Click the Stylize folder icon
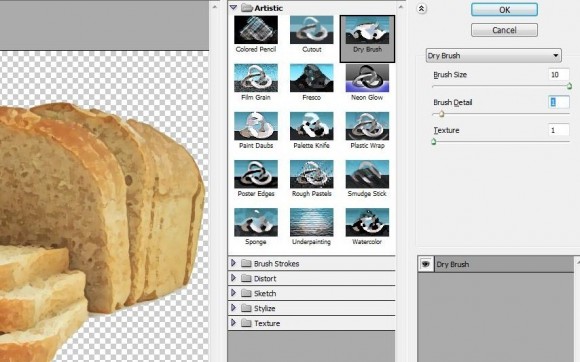Image resolution: width=580 pixels, height=362 pixels. [246, 308]
